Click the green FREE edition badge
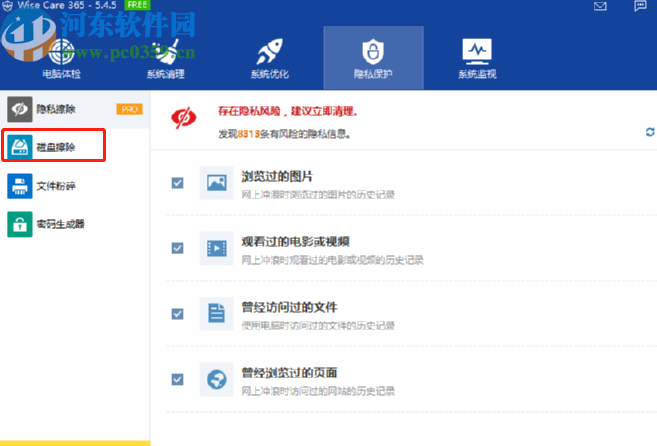The height and width of the screenshot is (446, 657). (137, 5)
